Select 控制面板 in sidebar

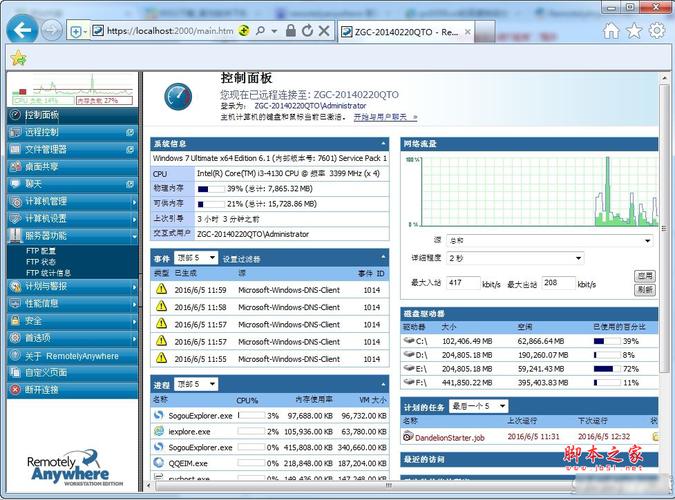(x=72, y=115)
